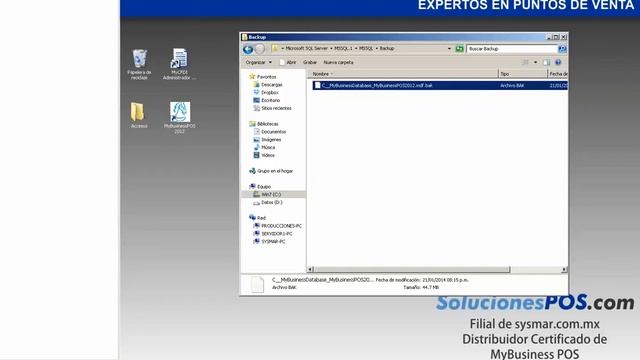This screenshot has height=360, width=640.
Task: Open the Vídeos library
Action: coord(268,156)
